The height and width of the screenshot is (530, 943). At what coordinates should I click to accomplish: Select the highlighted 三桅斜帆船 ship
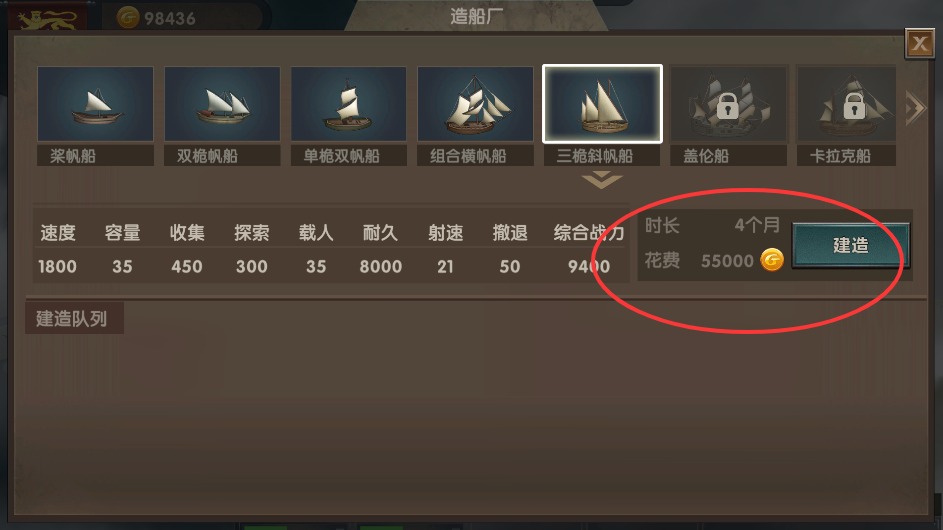pyautogui.click(x=602, y=104)
